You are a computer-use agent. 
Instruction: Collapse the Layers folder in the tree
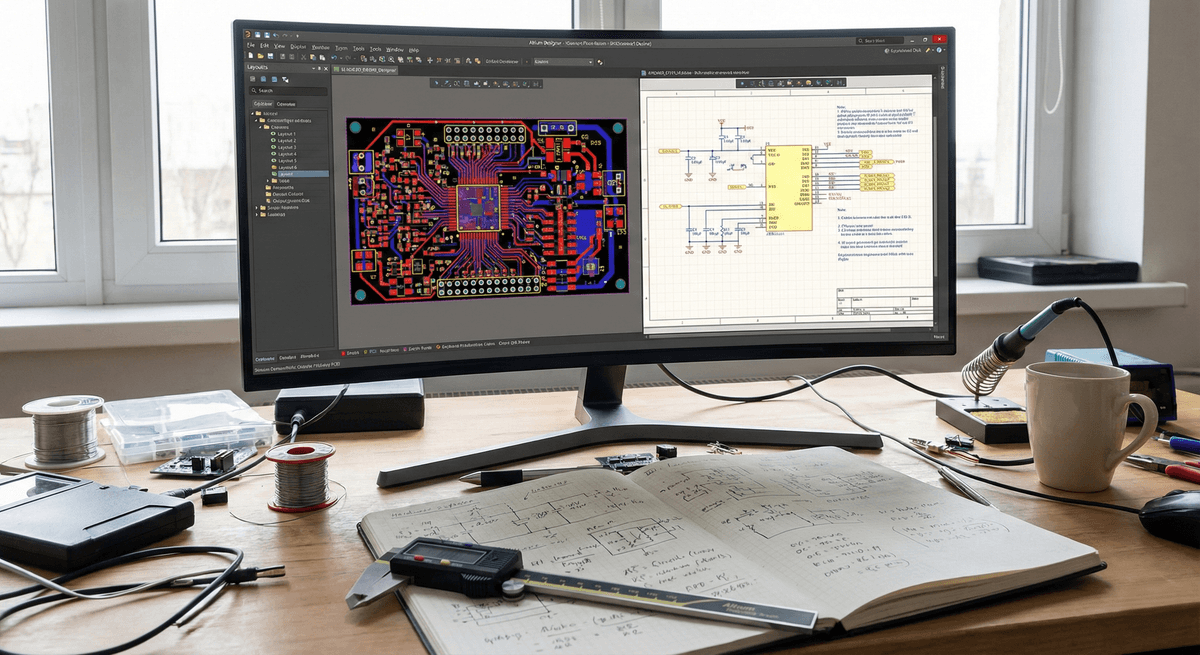pos(260,127)
